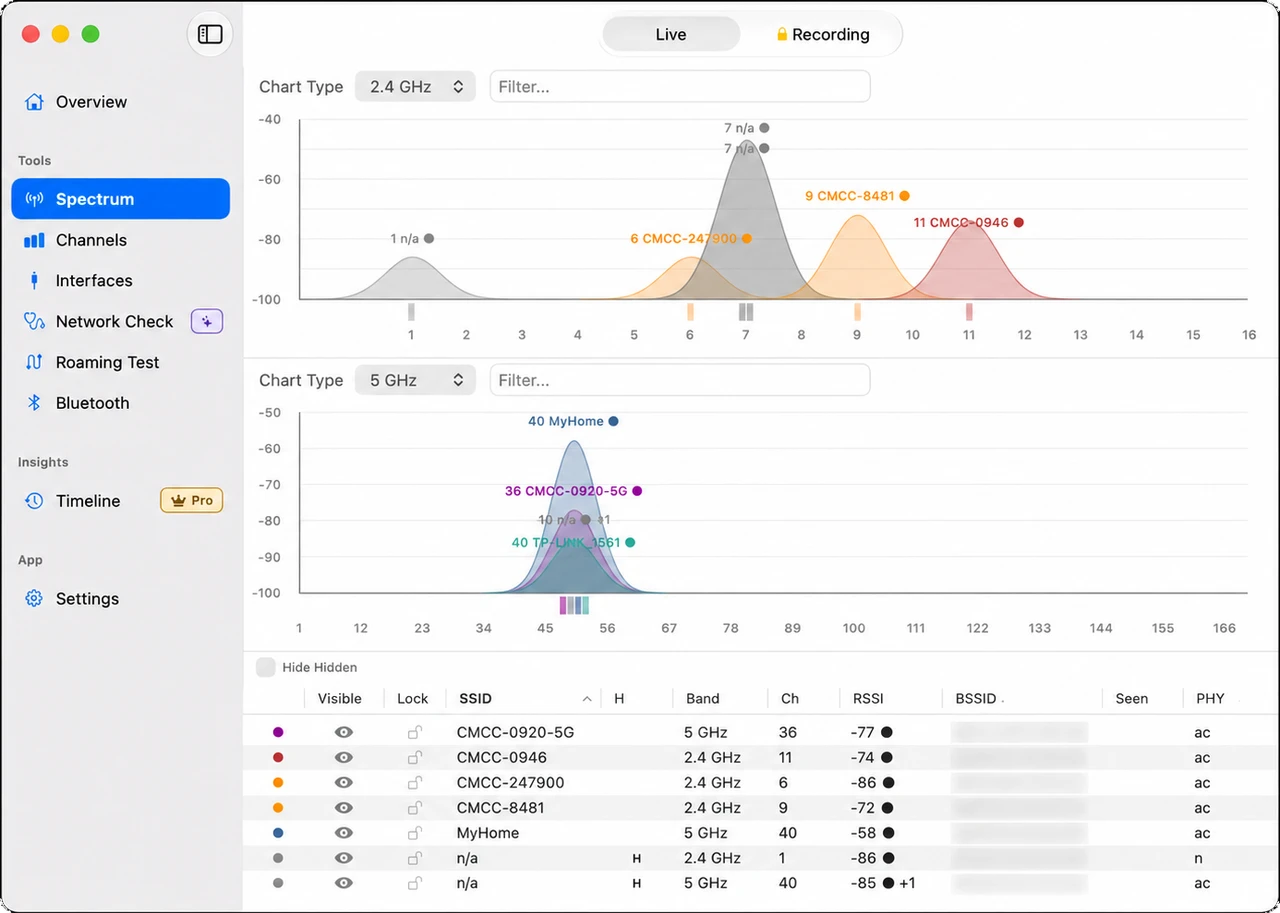Image resolution: width=1280 pixels, height=913 pixels.
Task: Sort table by Ch column header
Action: (790, 699)
